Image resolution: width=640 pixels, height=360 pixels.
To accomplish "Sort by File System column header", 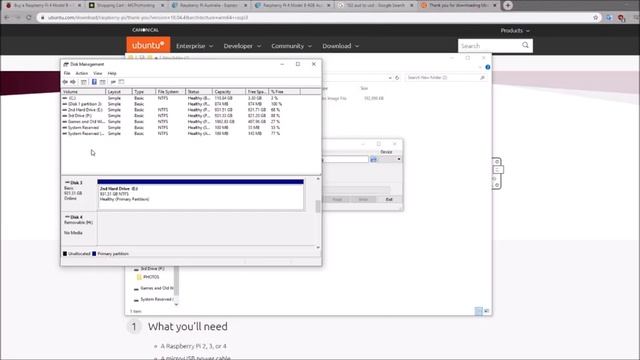I will pos(171,92).
